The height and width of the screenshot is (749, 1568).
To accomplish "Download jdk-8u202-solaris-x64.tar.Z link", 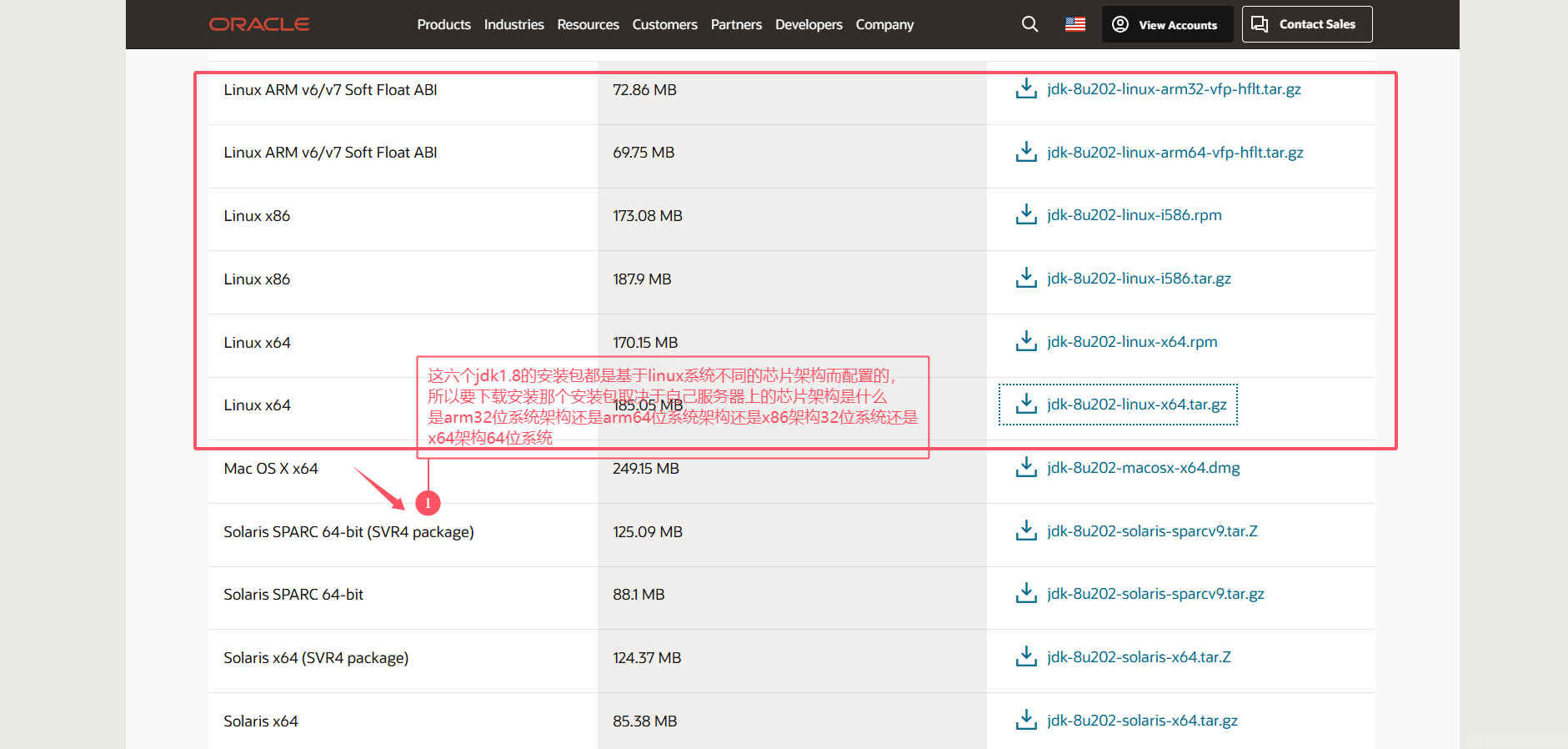I will click(1139, 656).
